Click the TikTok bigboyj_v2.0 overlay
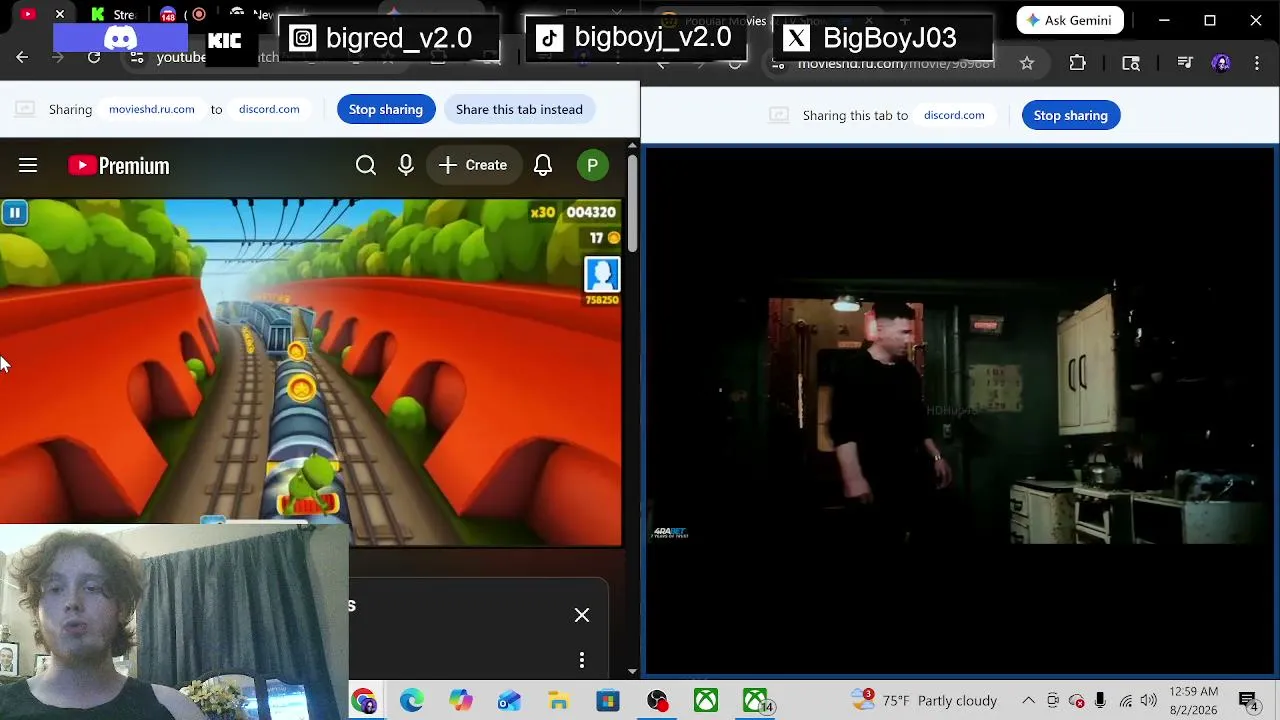The height and width of the screenshot is (720, 1280). click(x=636, y=39)
